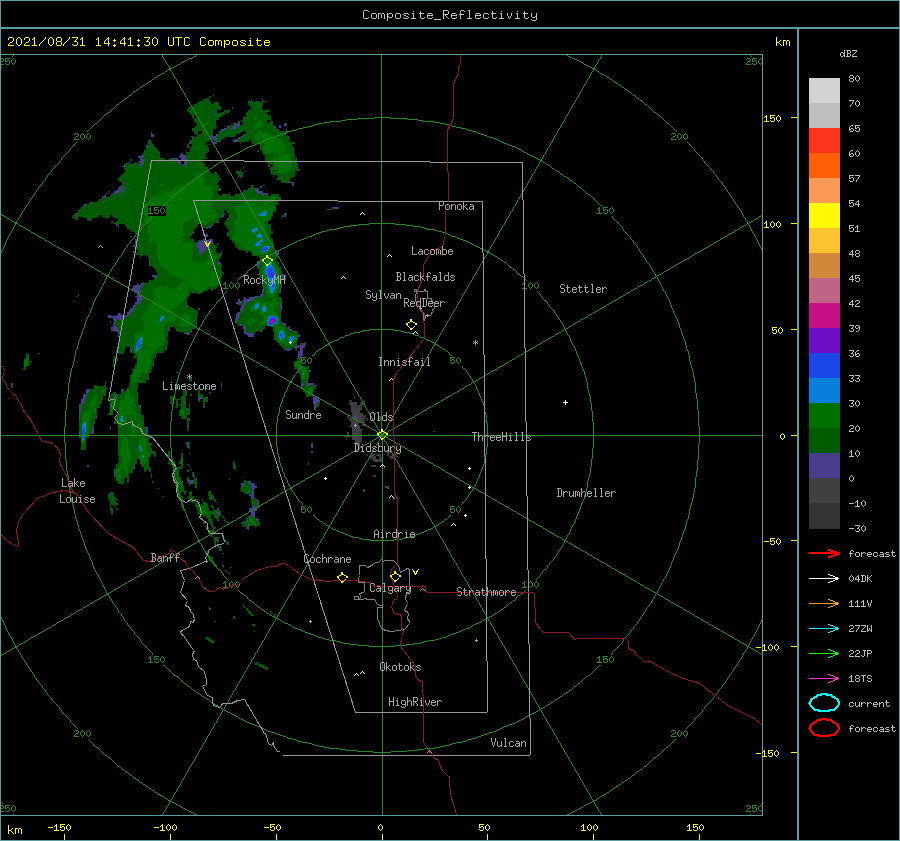Click the red forecast arrow legend icon
The image size is (900, 841).
click(824, 553)
